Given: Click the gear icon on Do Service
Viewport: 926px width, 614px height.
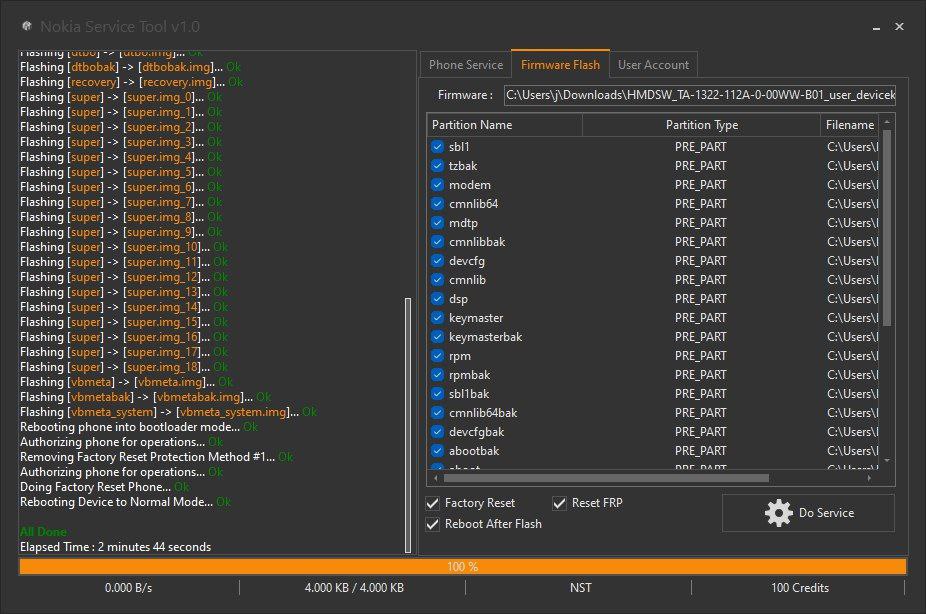Looking at the screenshot, I should (779, 513).
